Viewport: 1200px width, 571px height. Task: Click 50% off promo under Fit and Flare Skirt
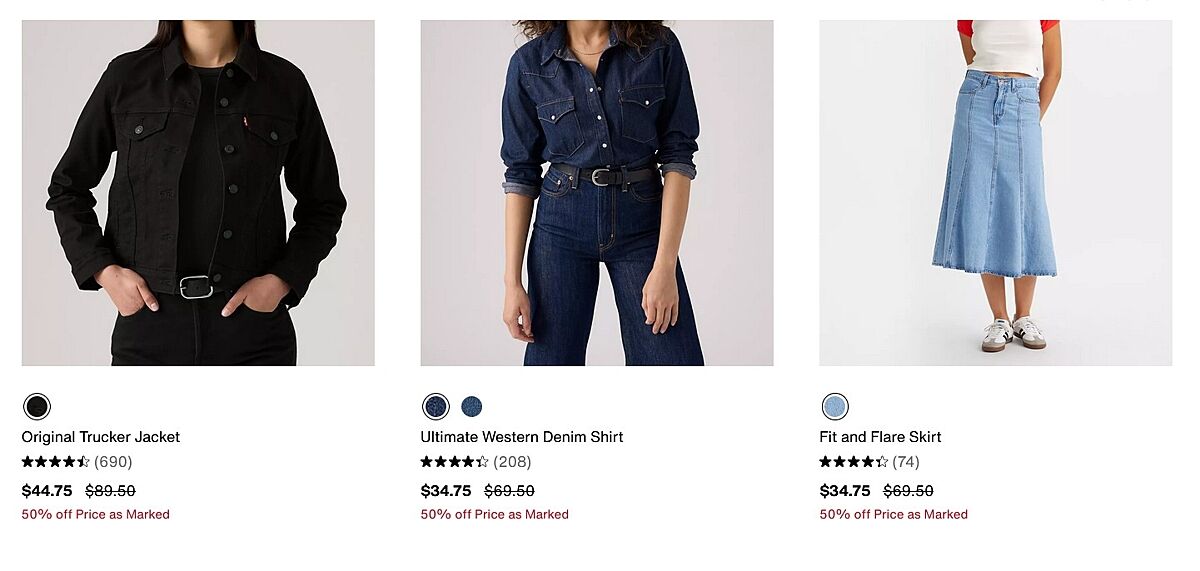[894, 515]
